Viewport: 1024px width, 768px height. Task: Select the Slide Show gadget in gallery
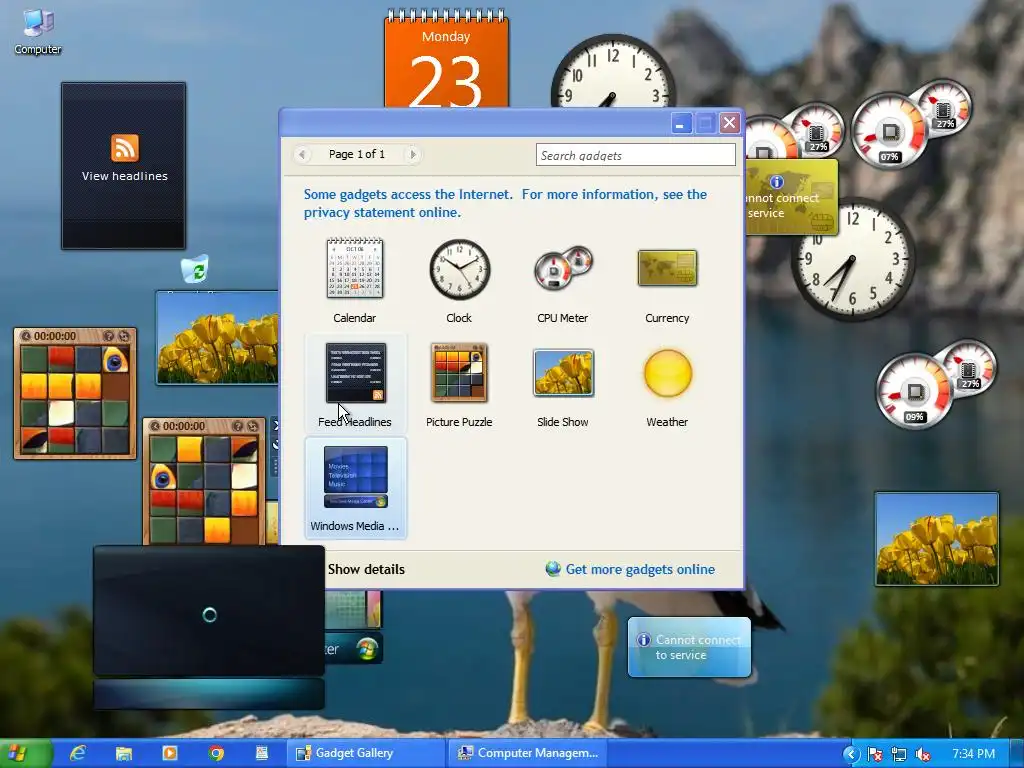(562, 384)
